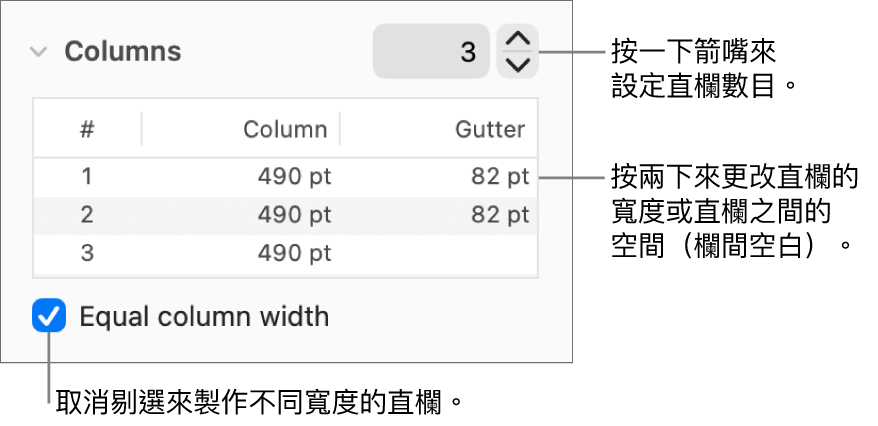Select row 2 in the columns table
The width and height of the screenshot is (878, 426).
[x=87, y=215]
